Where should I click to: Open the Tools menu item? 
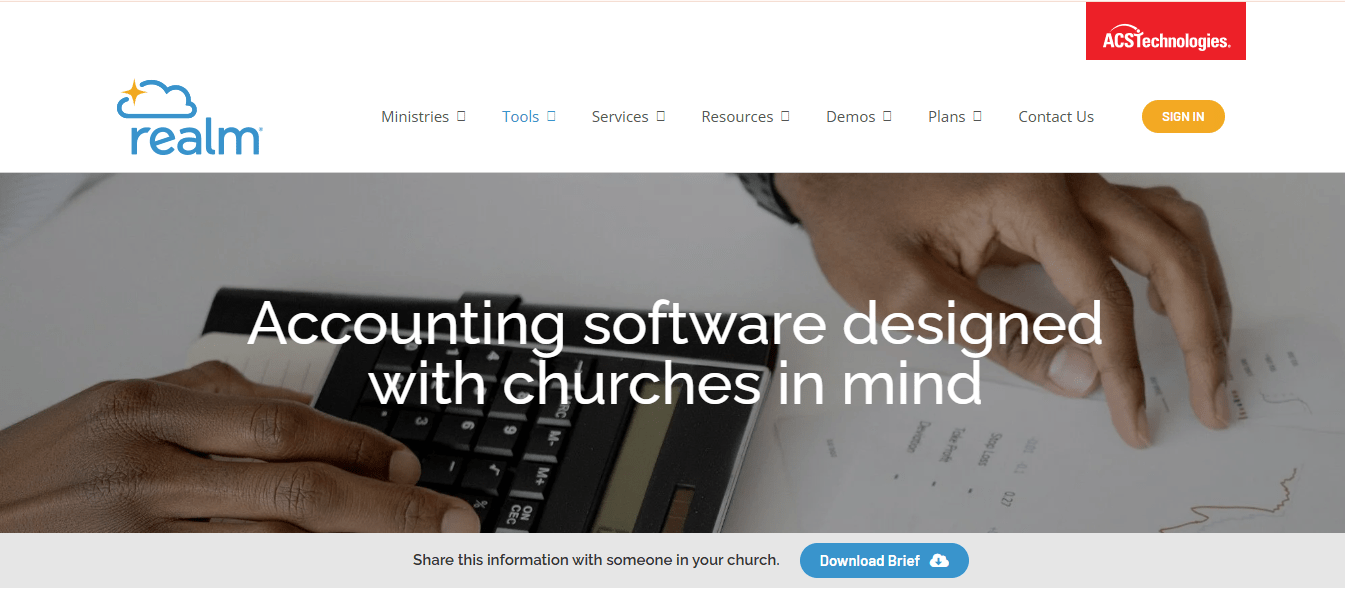pyautogui.click(x=520, y=117)
